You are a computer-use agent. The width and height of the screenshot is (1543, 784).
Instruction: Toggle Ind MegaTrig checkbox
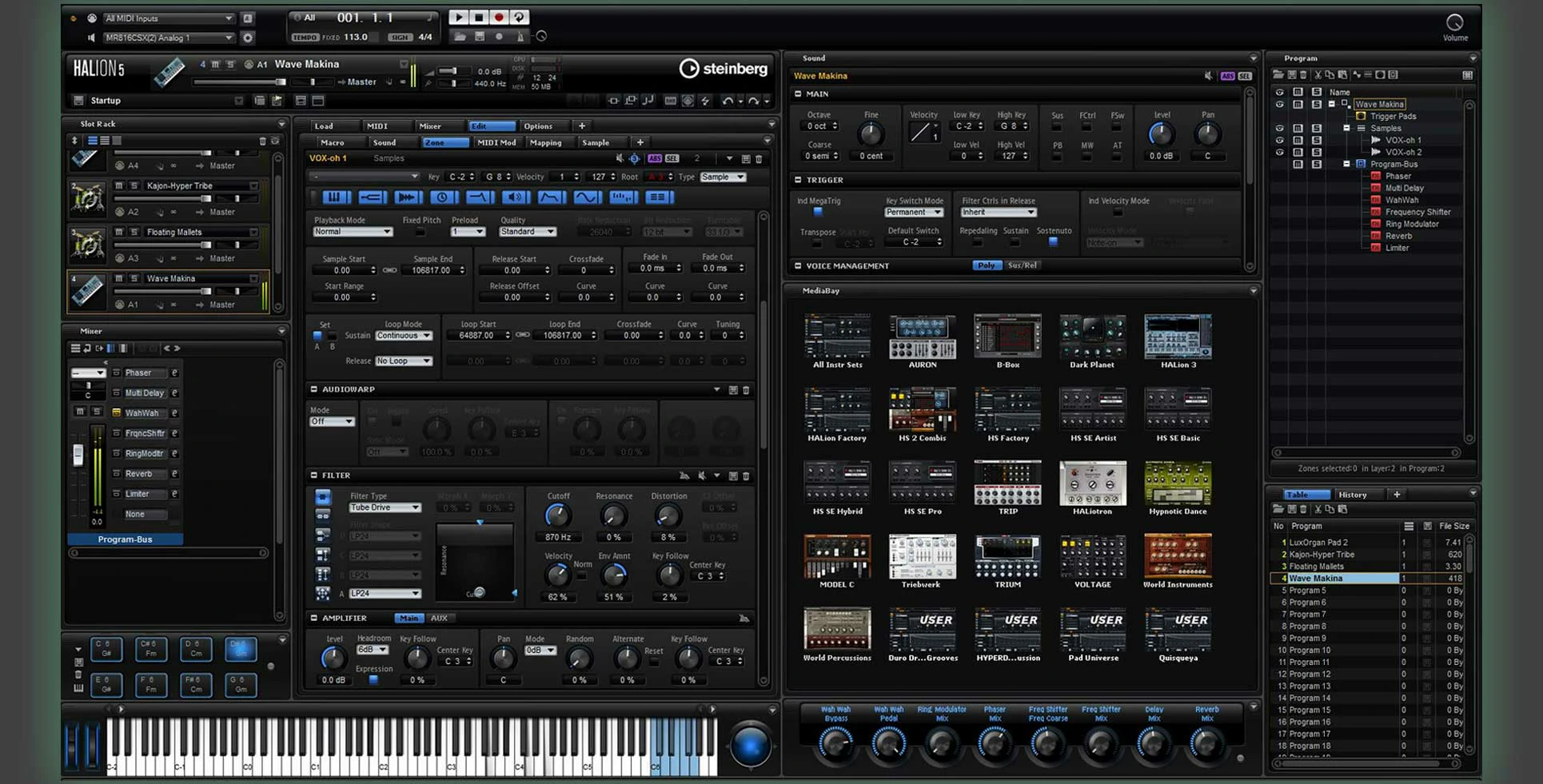click(x=818, y=212)
